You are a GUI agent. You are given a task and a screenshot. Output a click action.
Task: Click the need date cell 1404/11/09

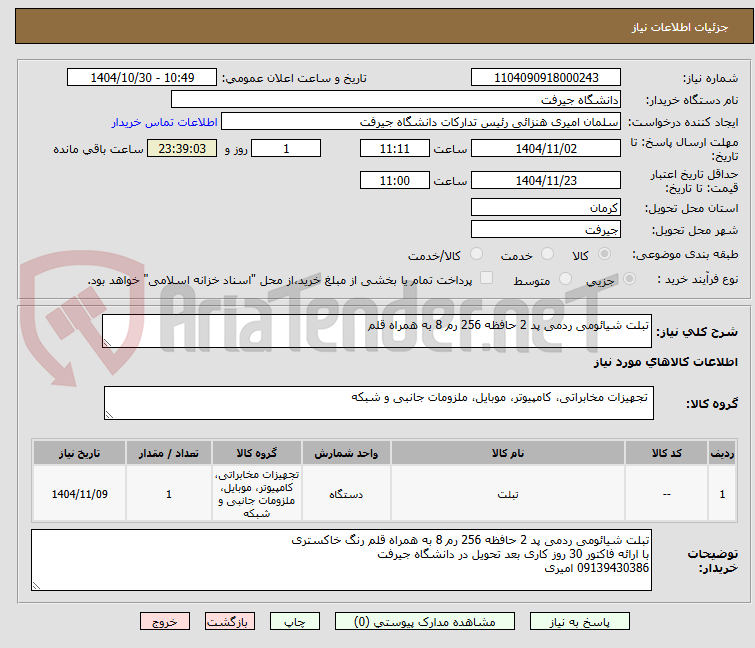click(x=79, y=494)
